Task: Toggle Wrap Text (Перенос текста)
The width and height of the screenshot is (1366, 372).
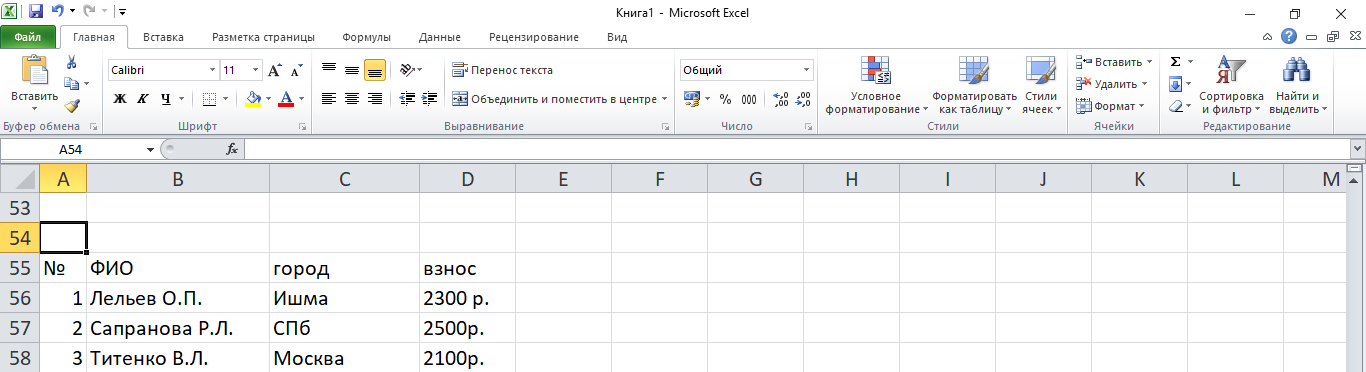Action: [502, 70]
